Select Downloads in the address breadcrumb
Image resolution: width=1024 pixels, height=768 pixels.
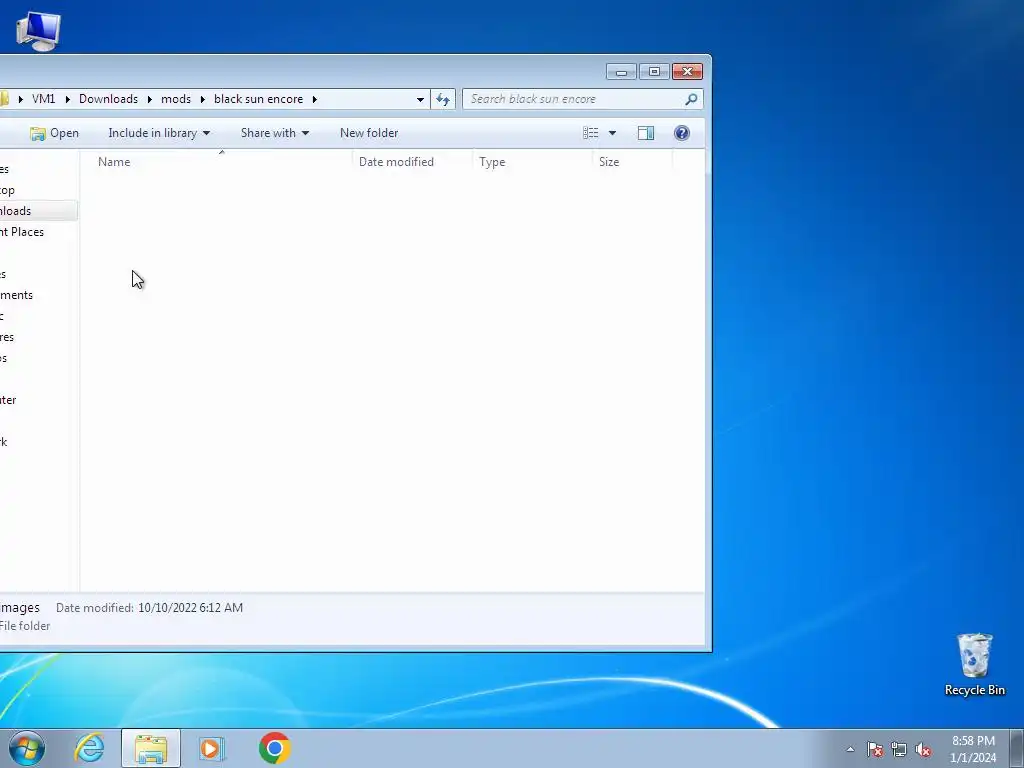coord(108,99)
